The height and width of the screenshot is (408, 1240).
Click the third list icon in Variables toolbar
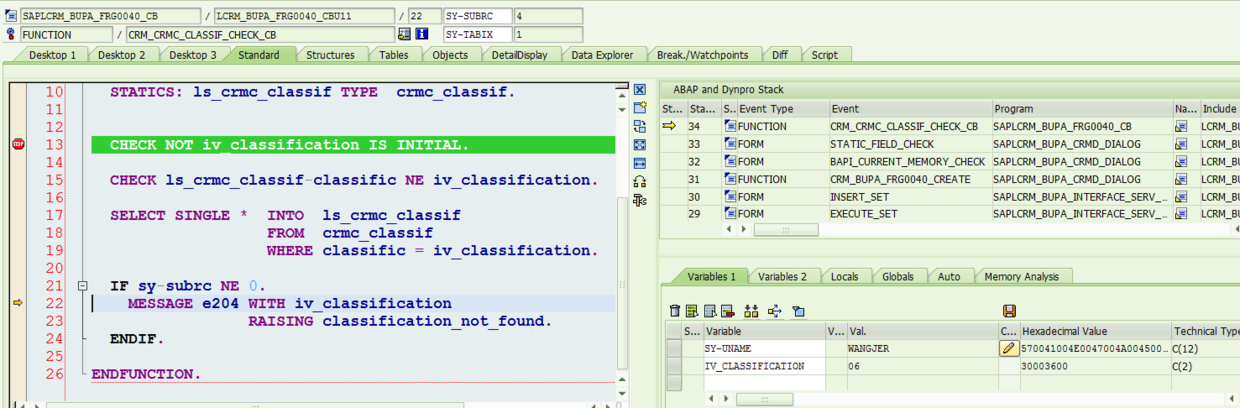point(709,311)
